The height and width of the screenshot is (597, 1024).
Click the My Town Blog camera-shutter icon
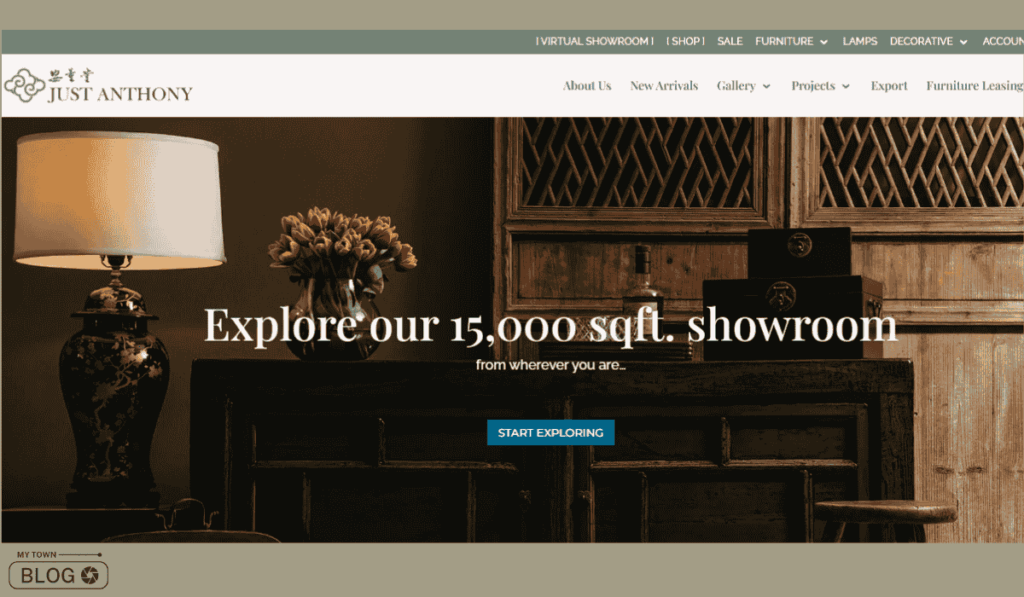click(89, 575)
